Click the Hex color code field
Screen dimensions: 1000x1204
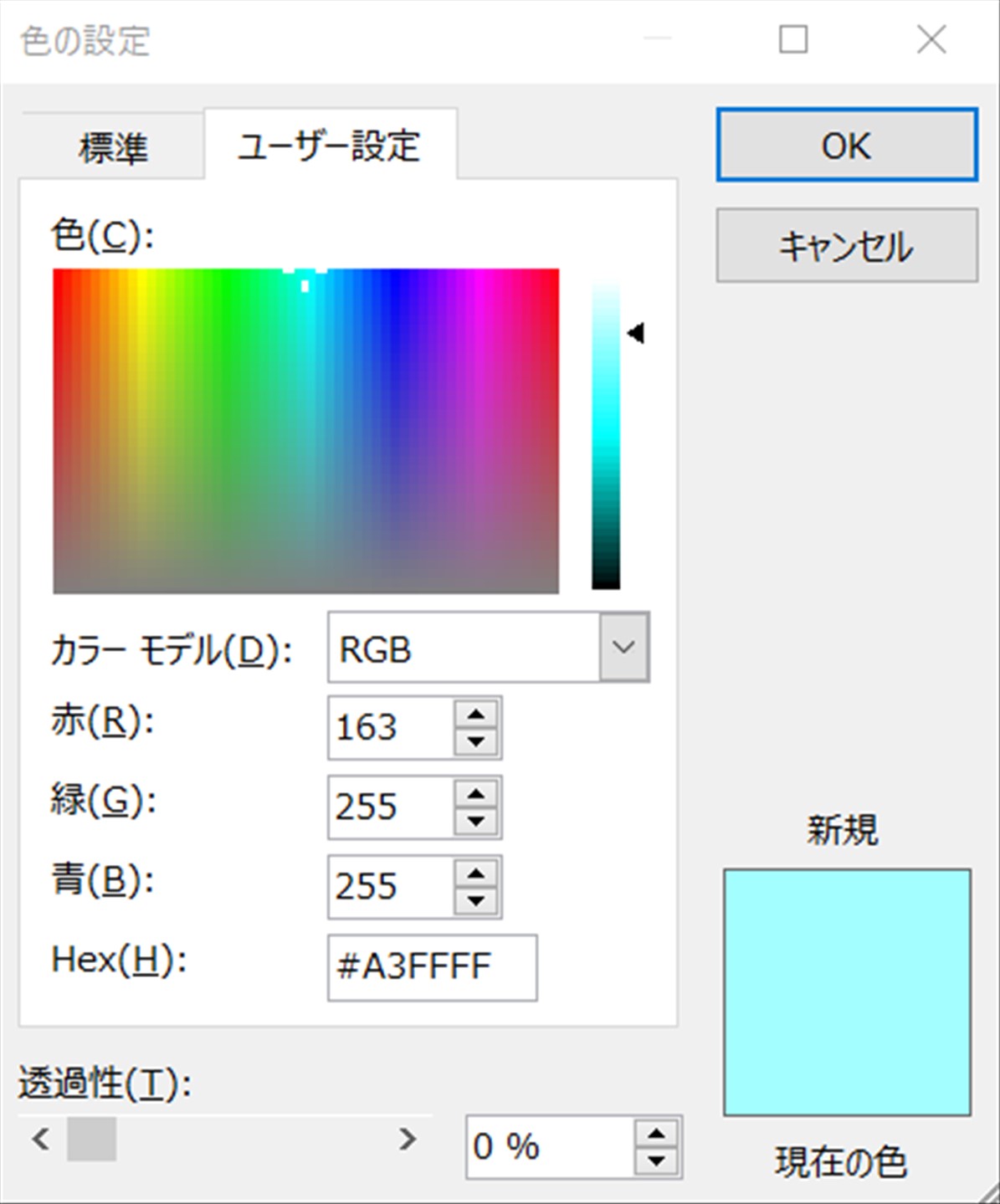coord(432,967)
